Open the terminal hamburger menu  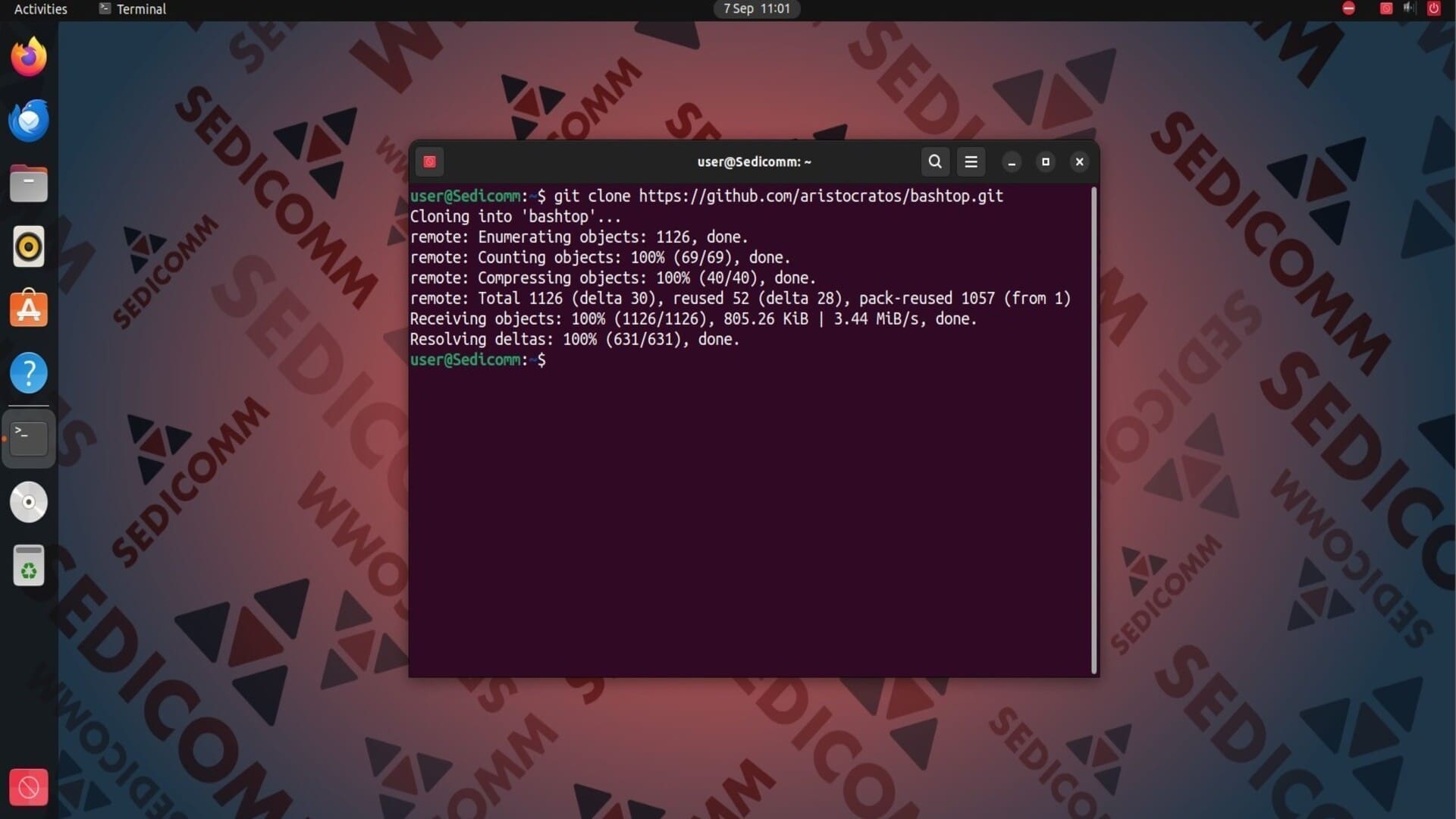[971, 162]
